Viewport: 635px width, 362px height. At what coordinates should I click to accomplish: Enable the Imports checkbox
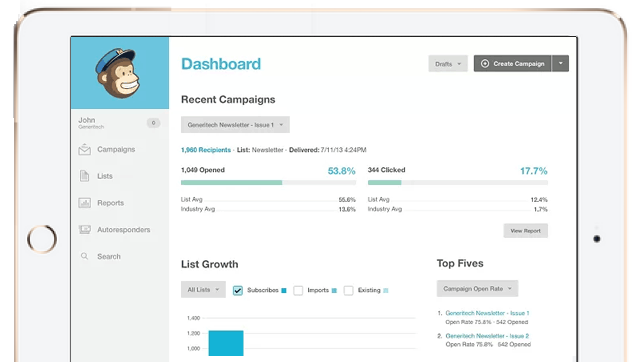(298, 290)
